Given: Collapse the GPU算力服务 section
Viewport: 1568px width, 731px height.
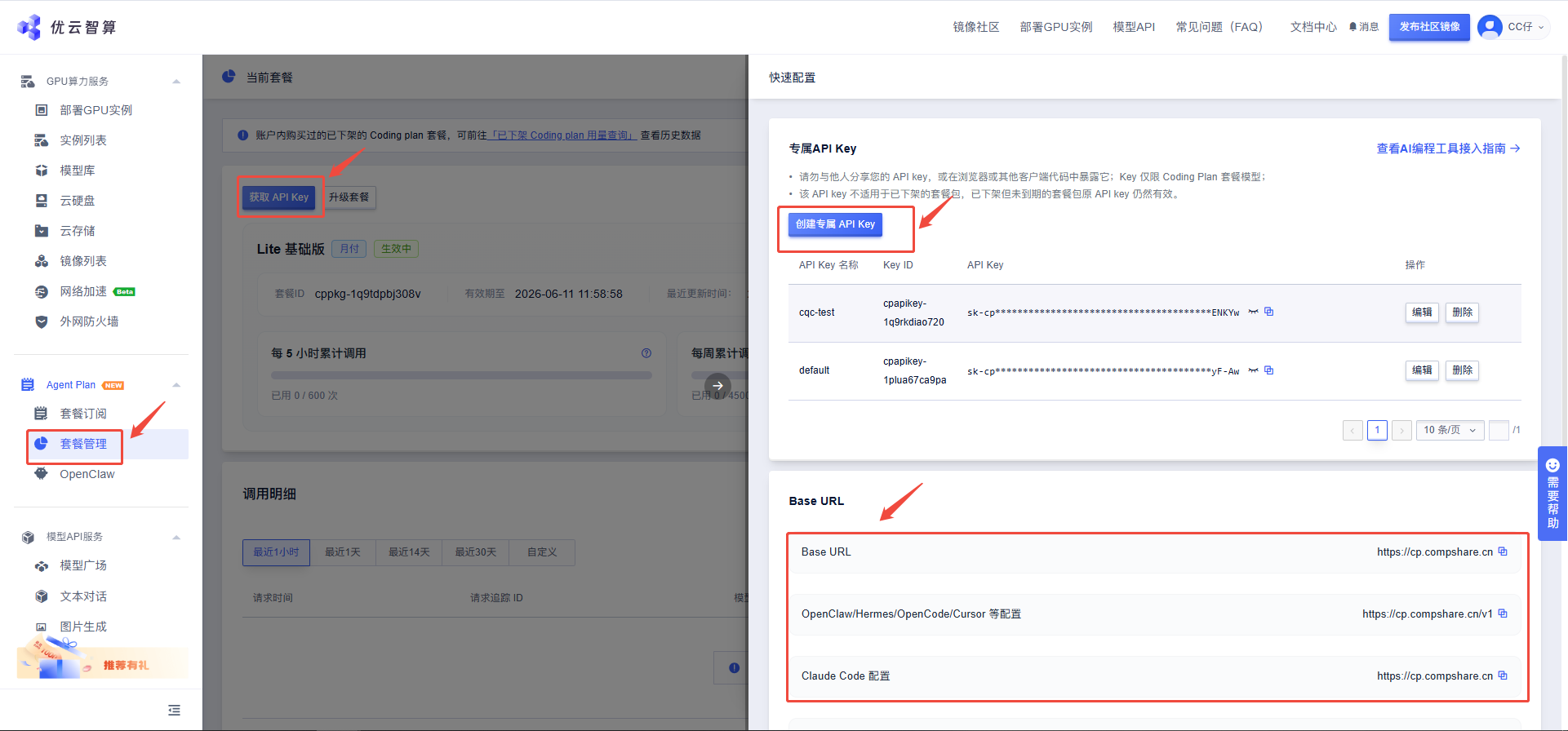Looking at the screenshot, I should pos(176,82).
